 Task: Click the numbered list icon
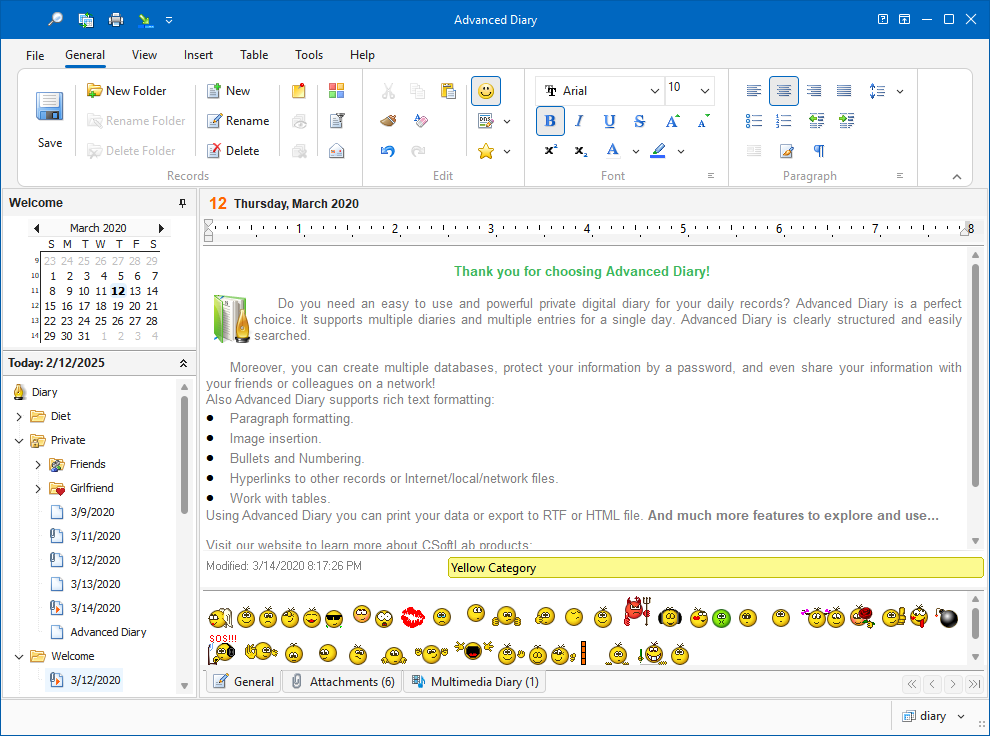coord(784,121)
